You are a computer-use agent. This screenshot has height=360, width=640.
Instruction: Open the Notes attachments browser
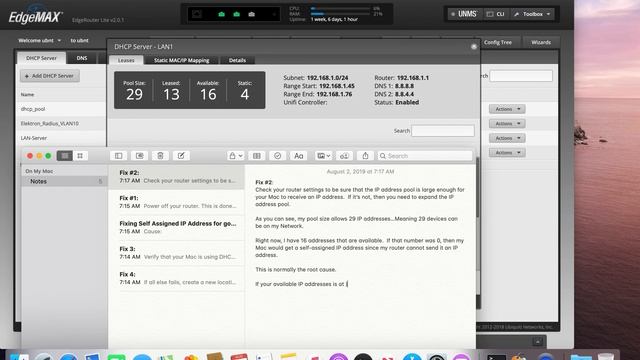coord(139,156)
